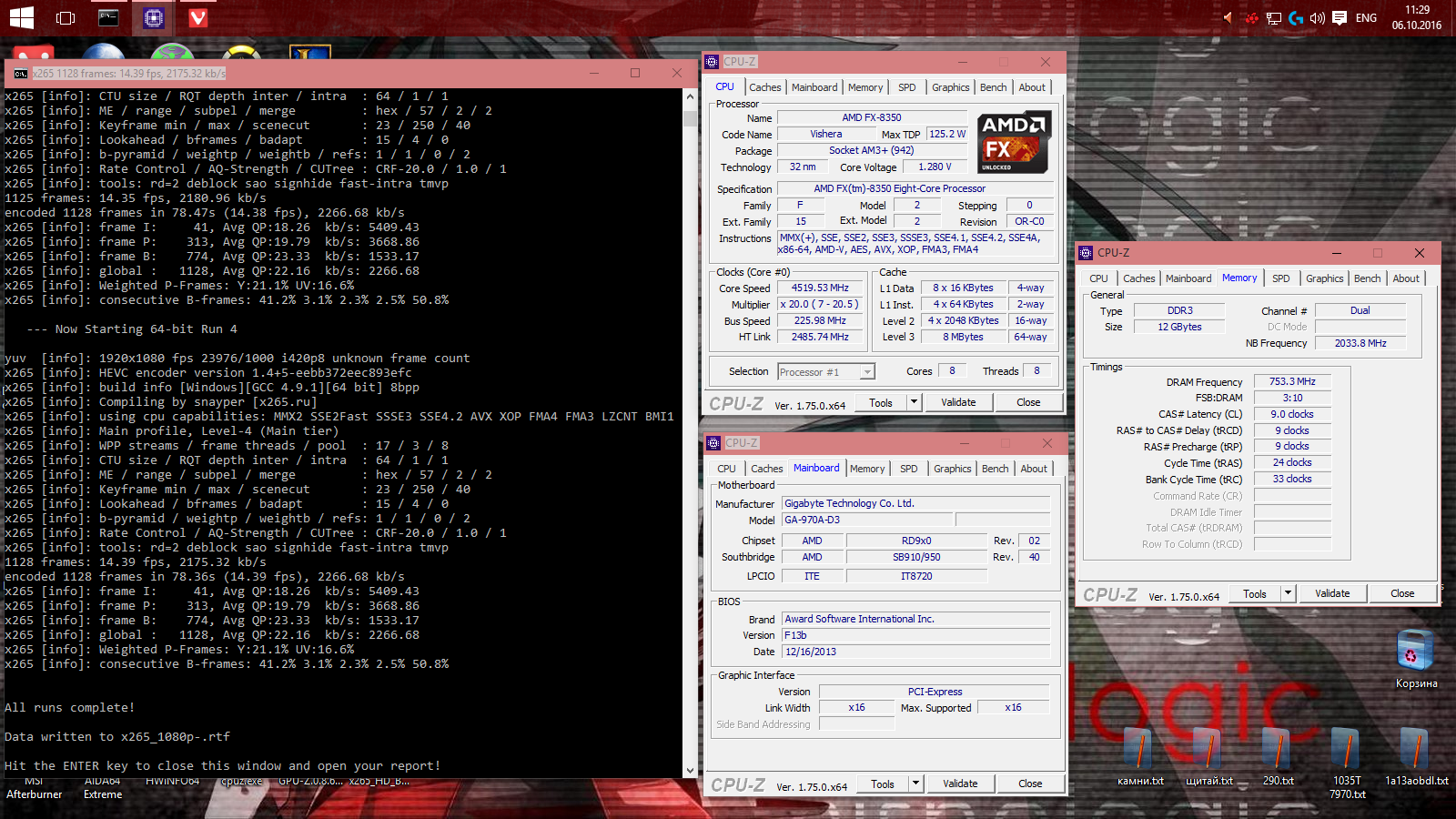Click Close button in CPU-Z processor window
Screen dimensions: 1456x819
point(1028,402)
